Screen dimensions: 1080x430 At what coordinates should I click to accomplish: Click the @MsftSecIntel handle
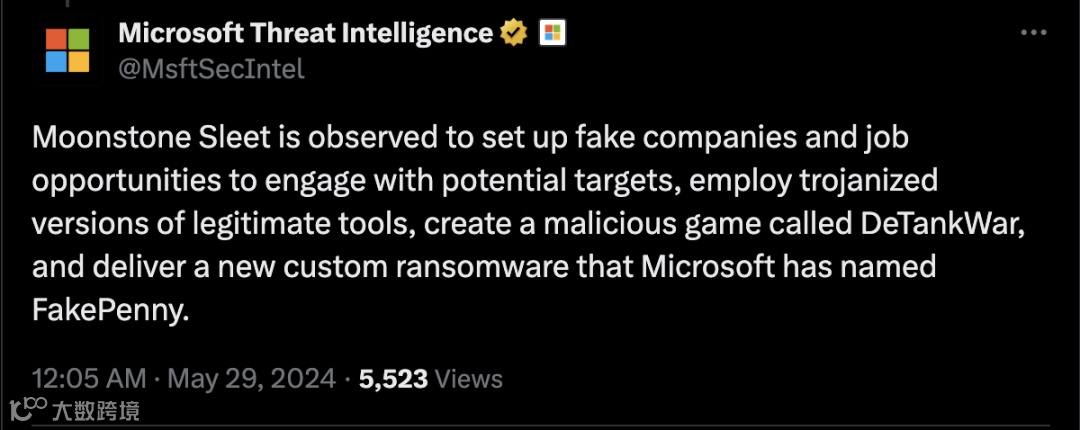[211, 69]
